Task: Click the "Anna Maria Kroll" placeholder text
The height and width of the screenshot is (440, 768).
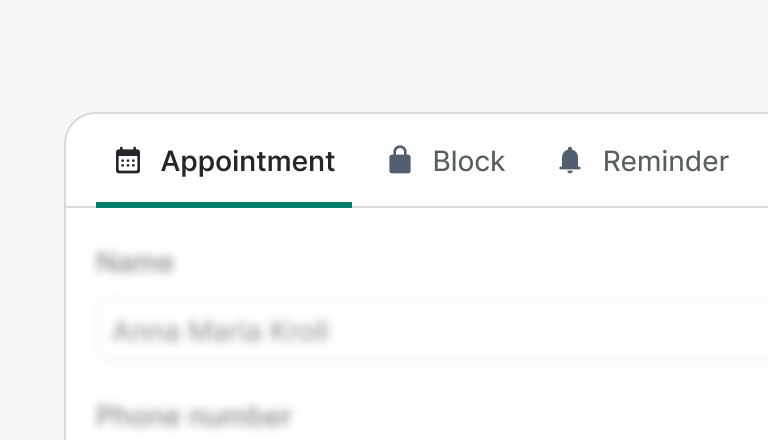Action: [221, 331]
